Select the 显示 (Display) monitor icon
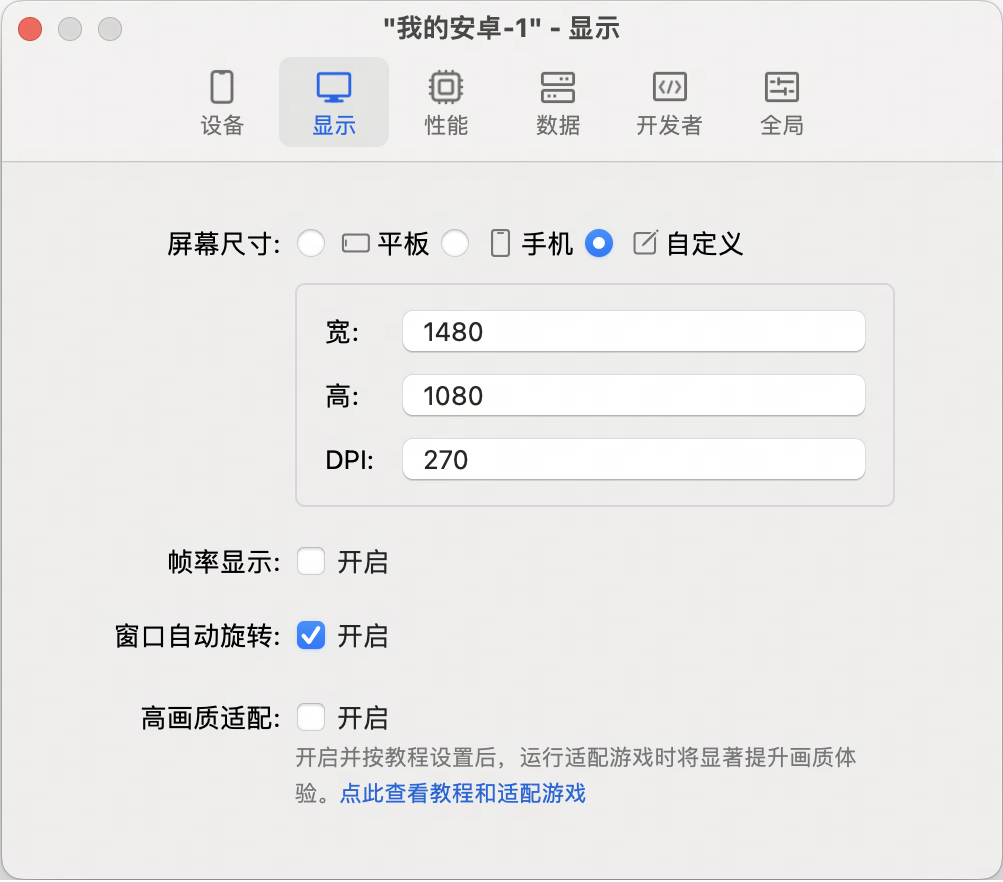 click(x=334, y=87)
